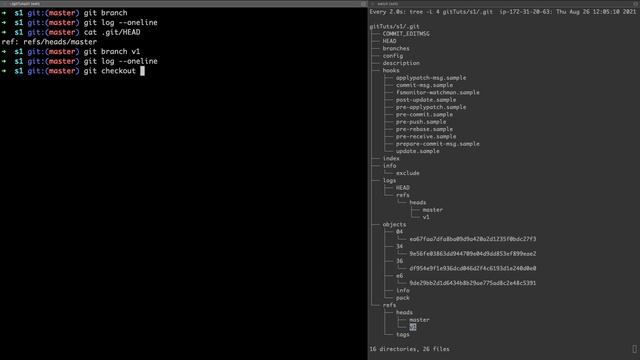This screenshot has width=640, height=360.
Task: Click the object hash starting with '9e56fe03'
Action: [473, 254]
